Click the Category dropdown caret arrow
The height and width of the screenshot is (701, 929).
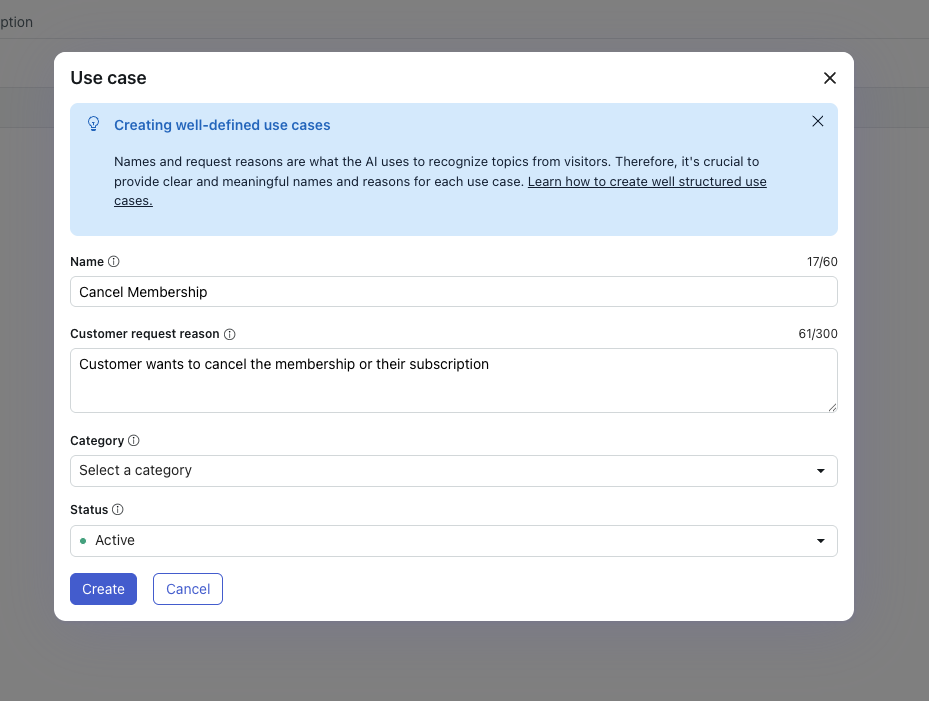coord(820,471)
